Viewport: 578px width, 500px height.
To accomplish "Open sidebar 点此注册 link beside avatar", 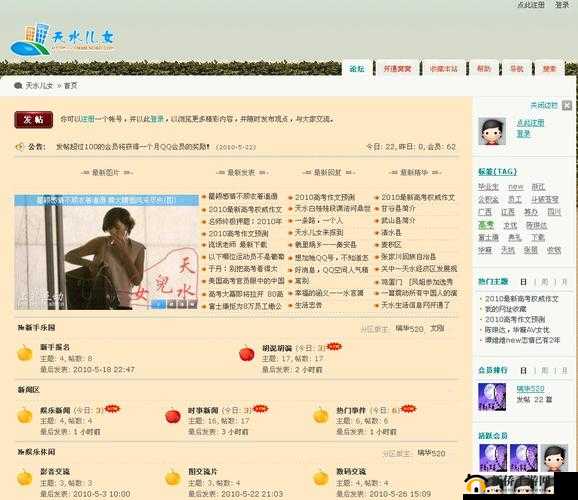I will (530, 123).
